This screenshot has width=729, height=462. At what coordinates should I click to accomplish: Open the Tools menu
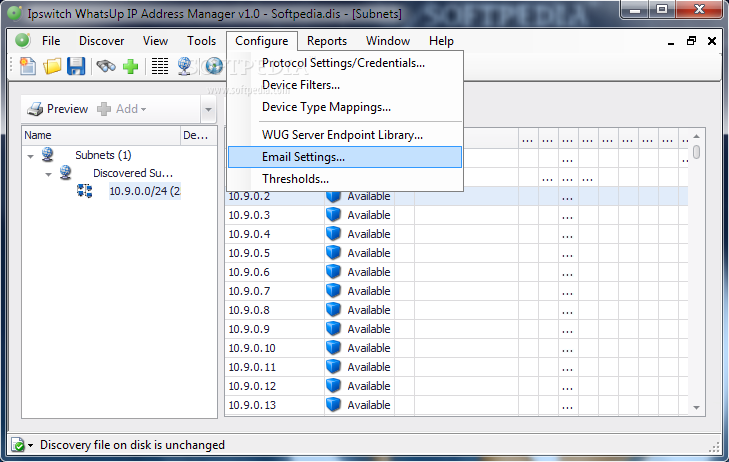point(201,41)
